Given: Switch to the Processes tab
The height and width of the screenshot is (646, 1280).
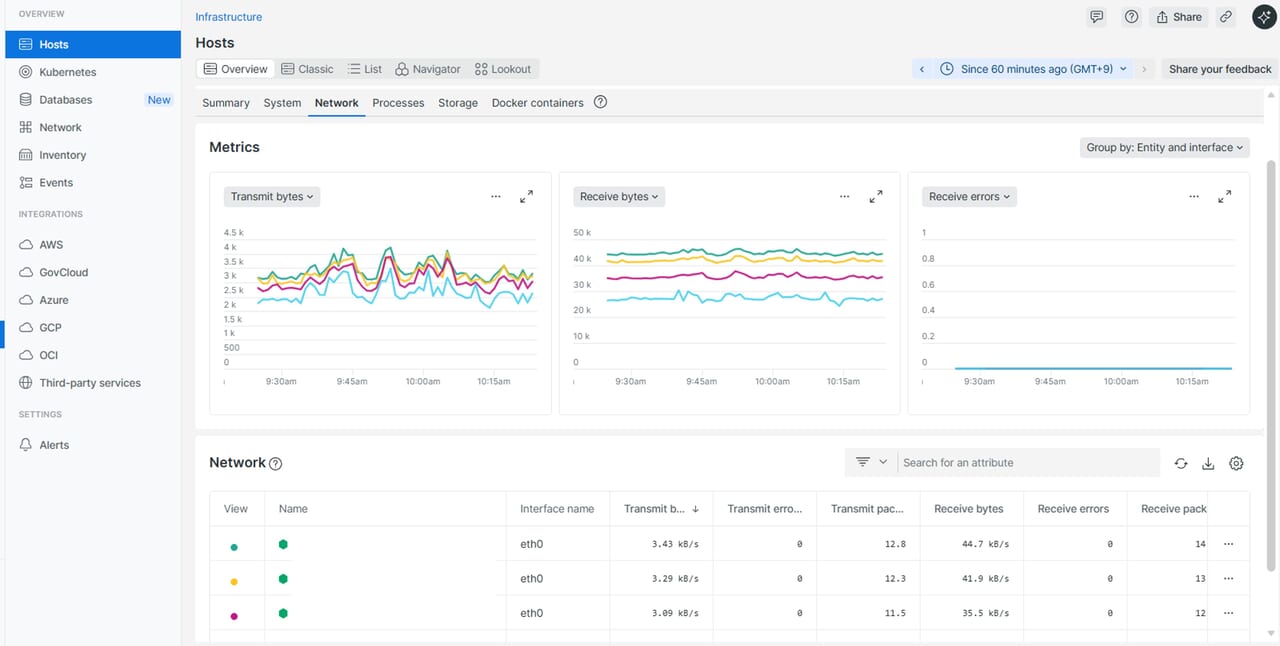Looking at the screenshot, I should 398,103.
